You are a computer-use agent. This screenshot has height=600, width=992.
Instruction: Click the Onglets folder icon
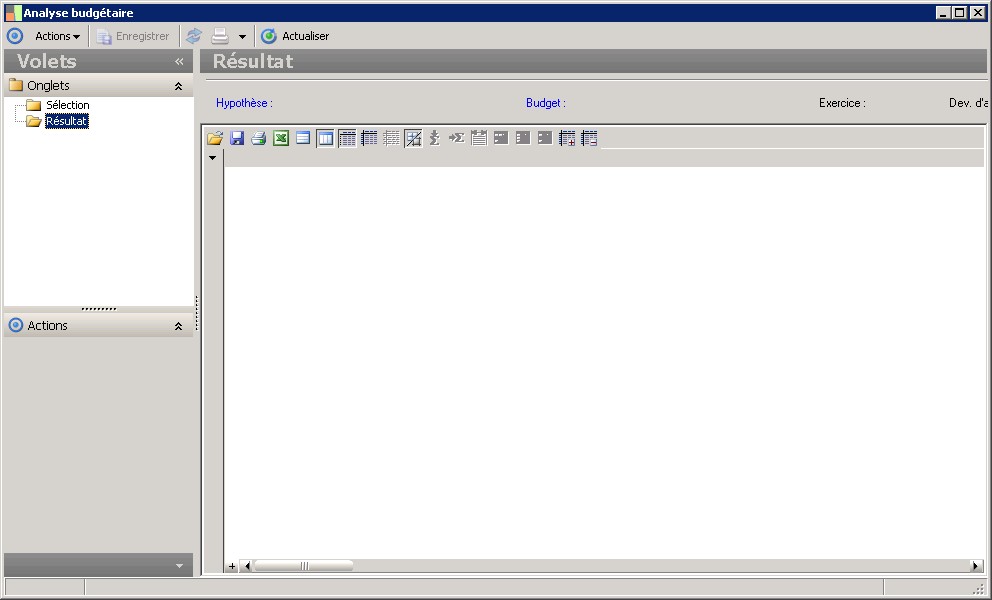click(16, 85)
